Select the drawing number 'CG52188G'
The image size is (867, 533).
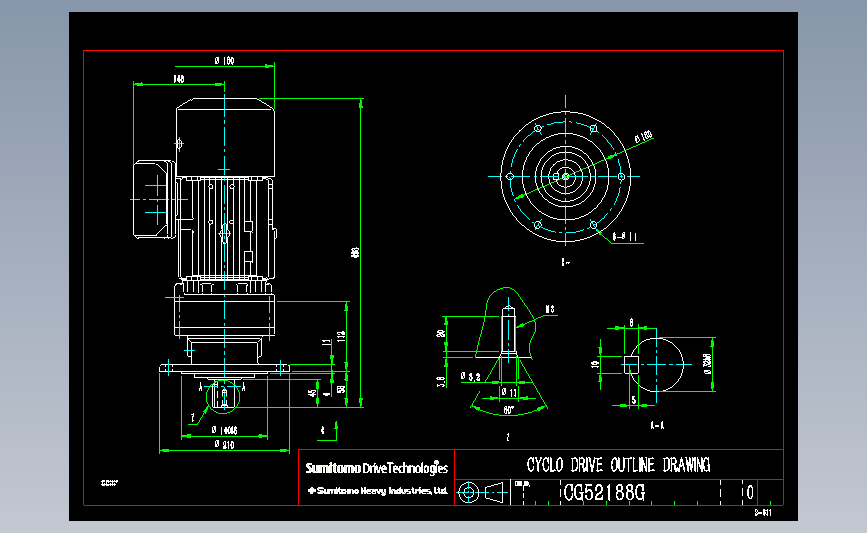pyautogui.click(x=604, y=492)
